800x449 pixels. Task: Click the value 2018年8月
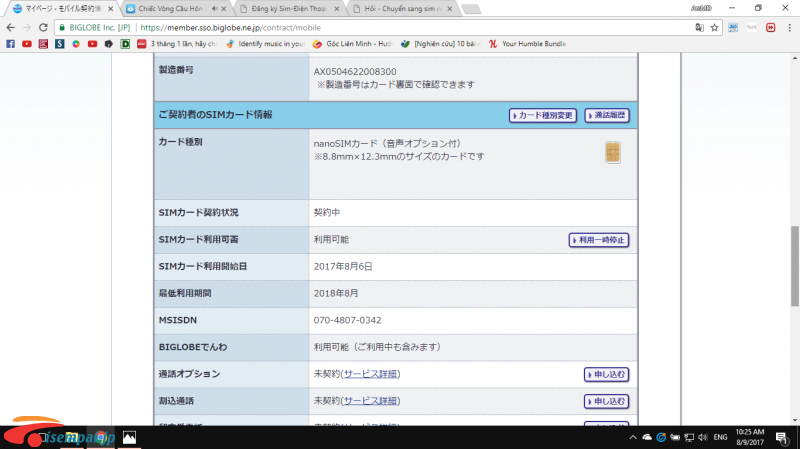point(336,293)
